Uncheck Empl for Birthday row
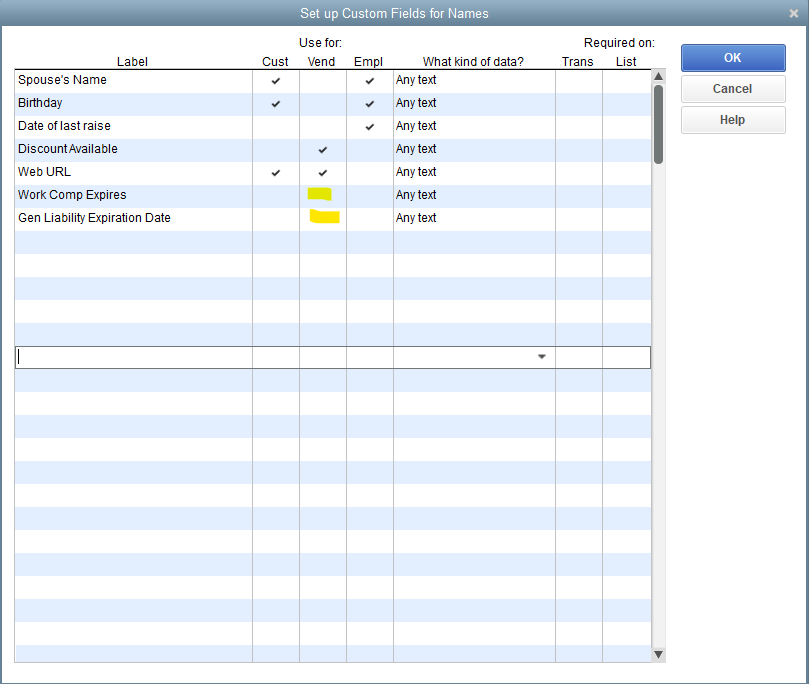Viewport: 809px width, 684px height. 370,103
